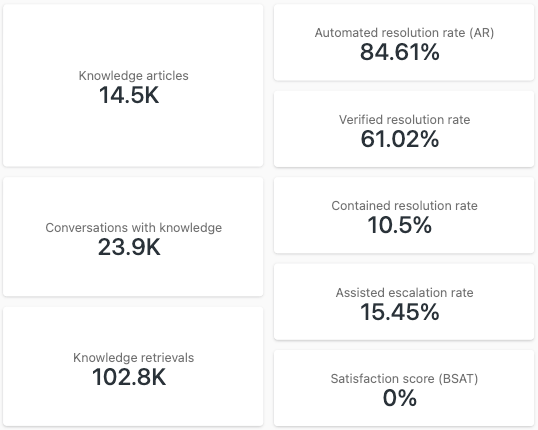538x430 pixels.
Task: Click the 84.61% value
Action: (400, 52)
